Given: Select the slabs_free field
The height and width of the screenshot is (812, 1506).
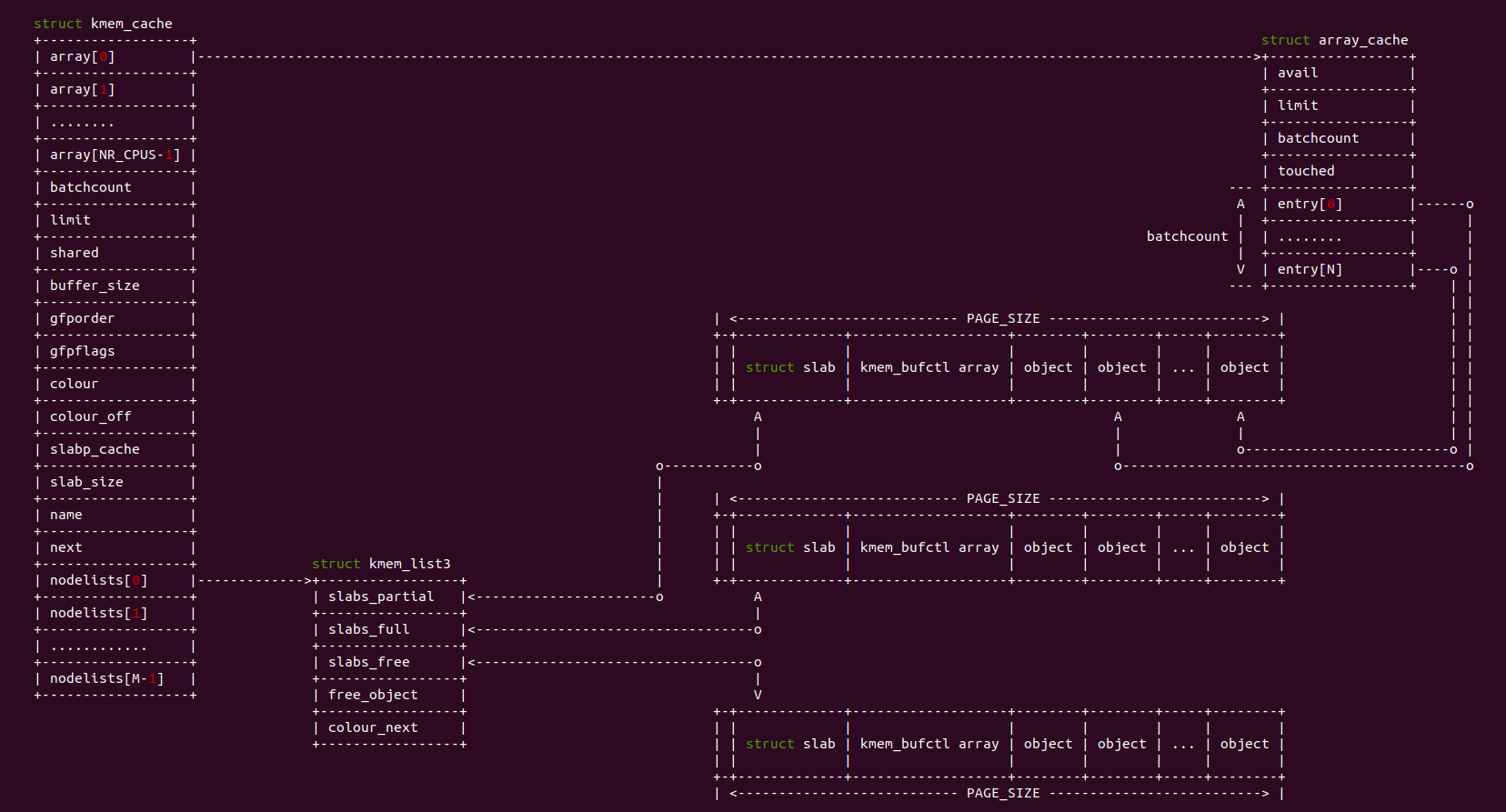Looking at the screenshot, I should coord(368,662).
